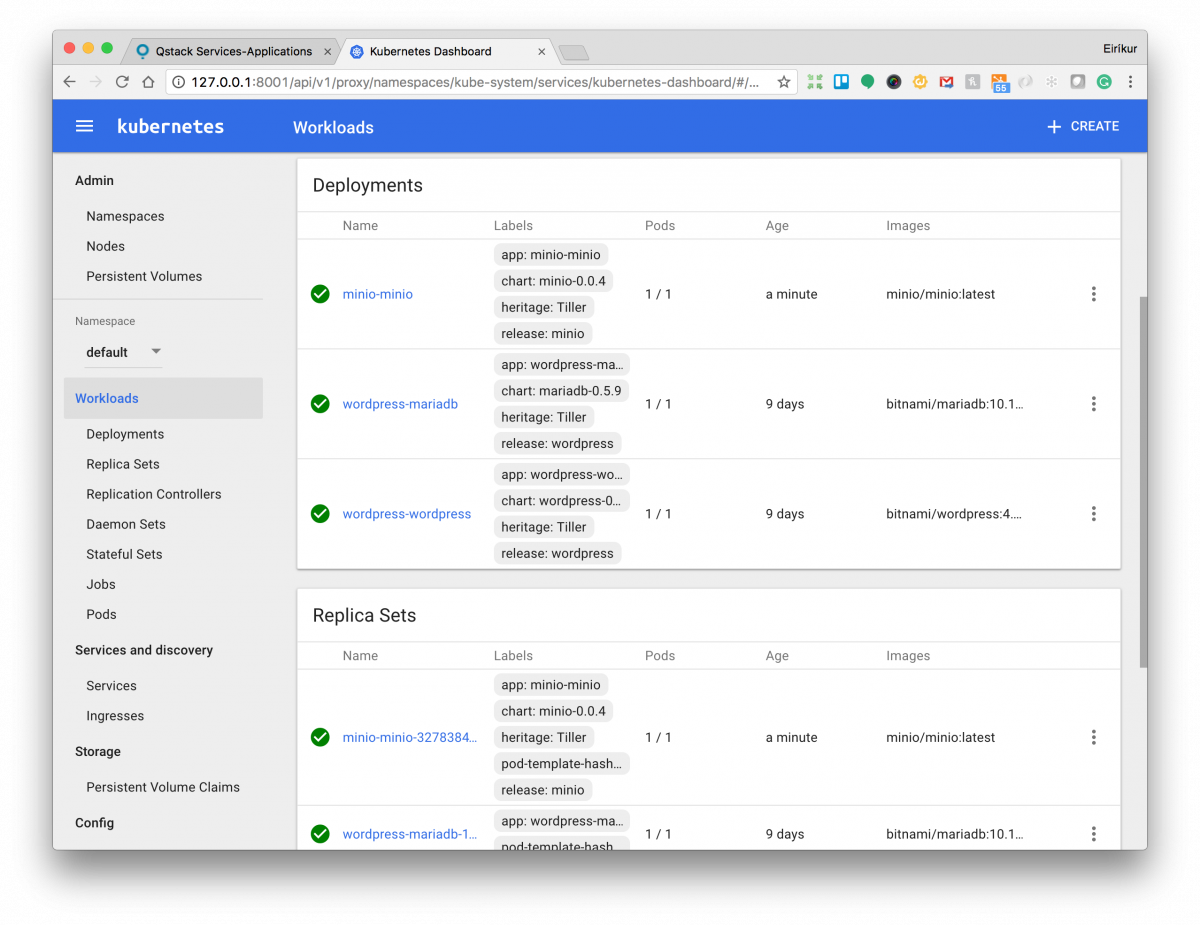Bookmark page with star icon
This screenshot has width=1200, height=925.
click(784, 82)
